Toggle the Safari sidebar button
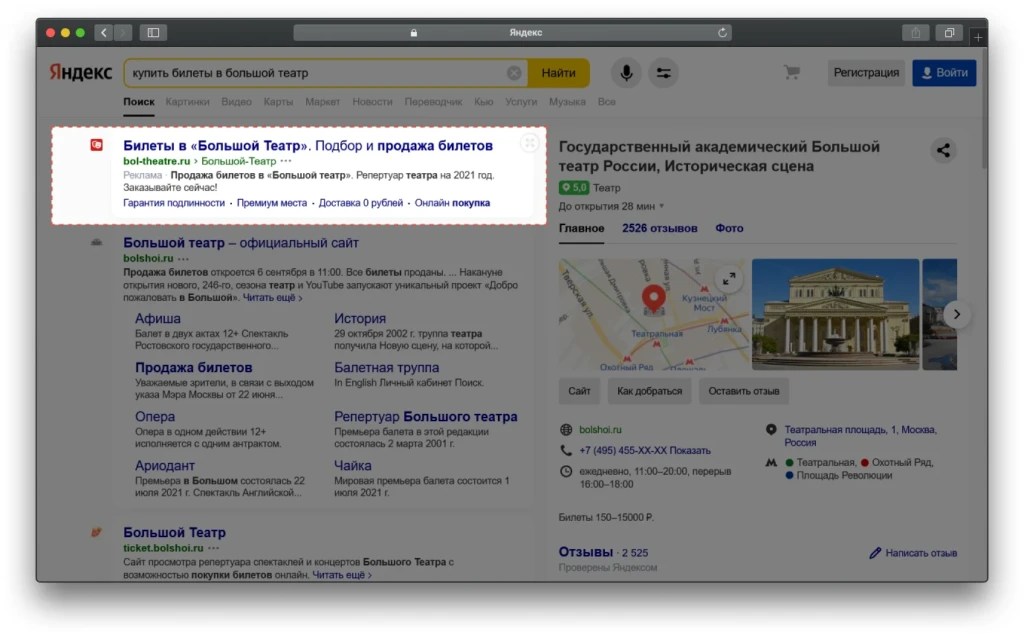This screenshot has height=636, width=1024. 153,33
